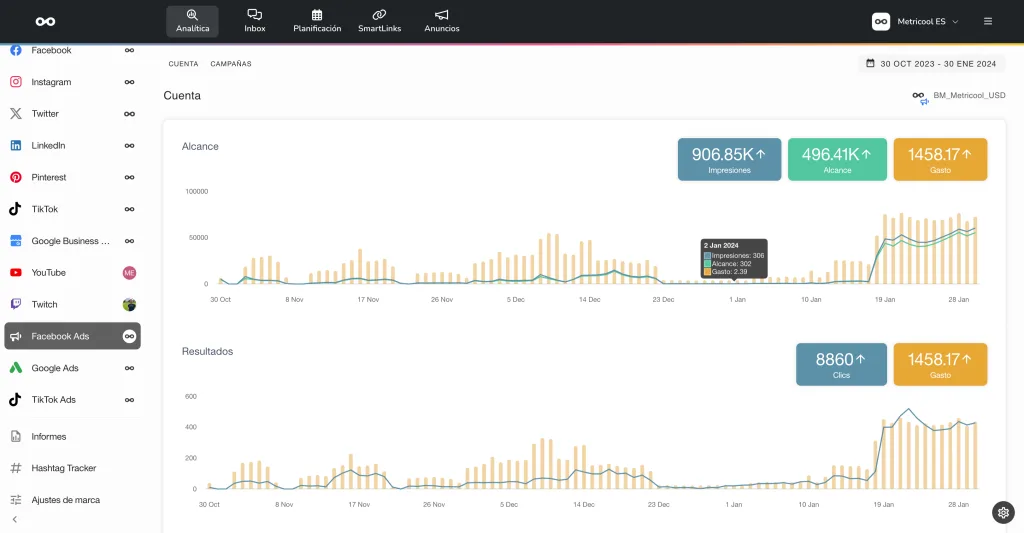Toggle the Clics metric card
Viewport: 1024px width, 533px height.
click(x=840, y=364)
